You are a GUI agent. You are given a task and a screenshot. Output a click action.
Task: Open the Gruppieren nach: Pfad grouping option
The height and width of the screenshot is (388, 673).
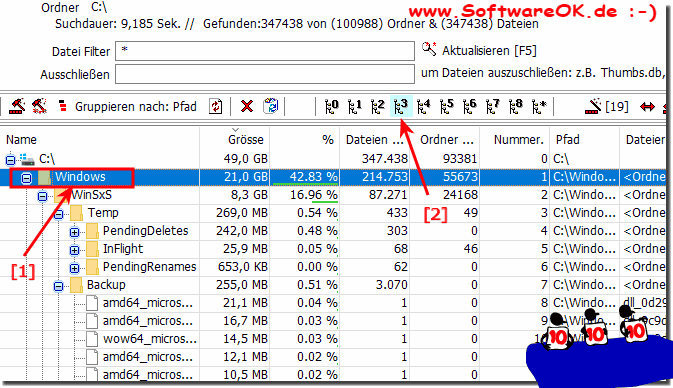pyautogui.click(x=136, y=106)
